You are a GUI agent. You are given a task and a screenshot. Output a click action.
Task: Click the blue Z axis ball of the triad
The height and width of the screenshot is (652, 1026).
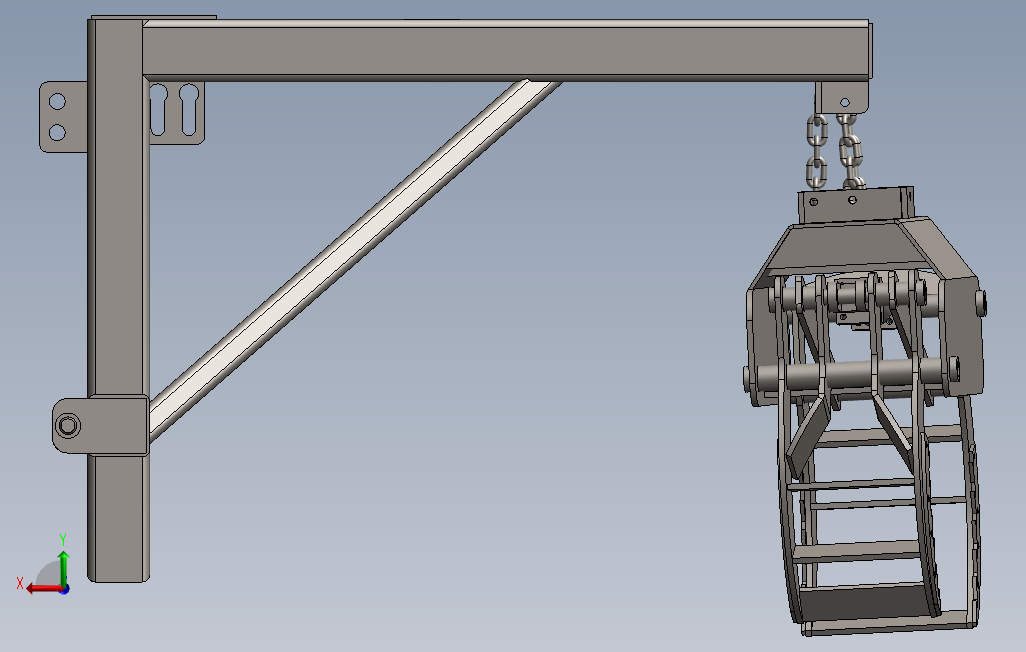[x=64, y=589]
